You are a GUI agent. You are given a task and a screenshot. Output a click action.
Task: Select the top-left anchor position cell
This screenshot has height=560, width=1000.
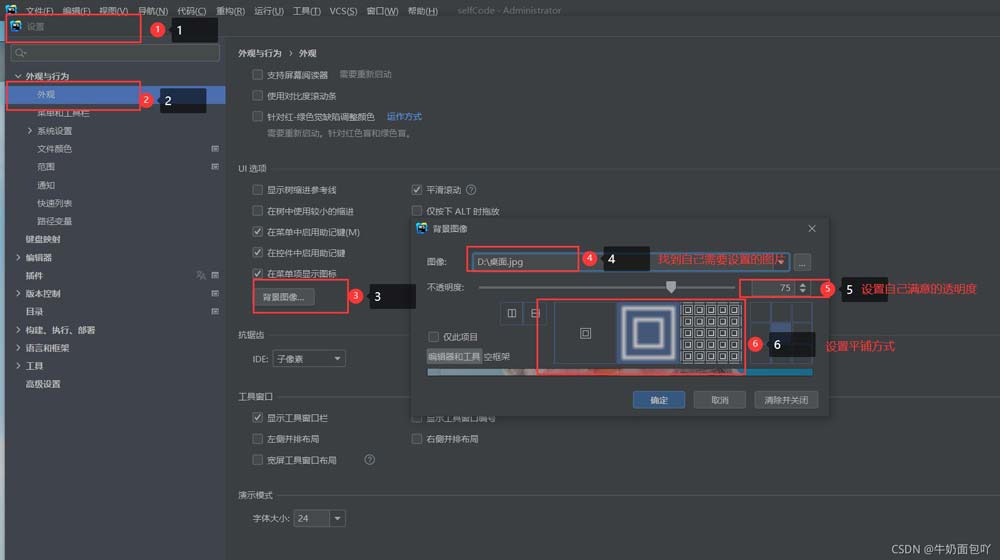[x=760, y=313]
